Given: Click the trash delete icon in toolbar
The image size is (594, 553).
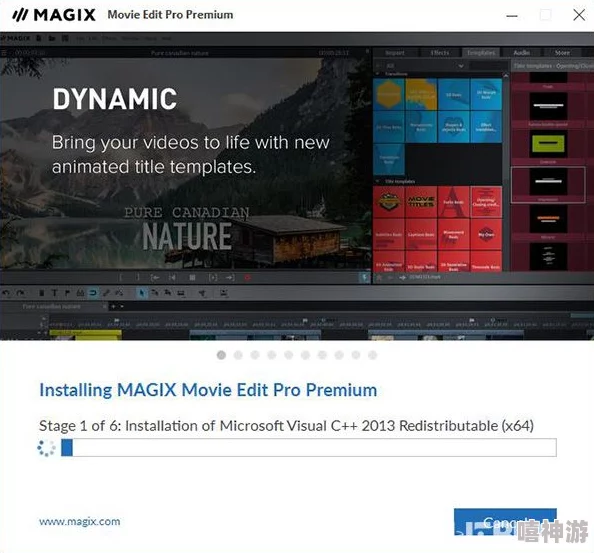Looking at the screenshot, I should [x=42, y=293].
